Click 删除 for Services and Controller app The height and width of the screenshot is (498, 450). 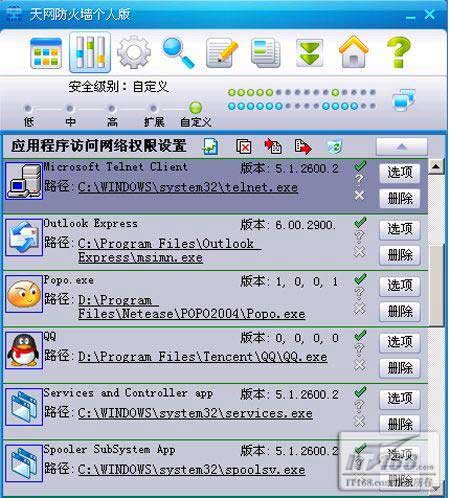tap(399, 424)
